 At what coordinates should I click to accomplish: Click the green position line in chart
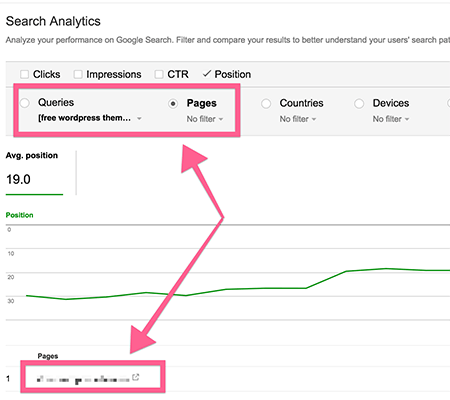pyautogui.click(x=267, y=288)
